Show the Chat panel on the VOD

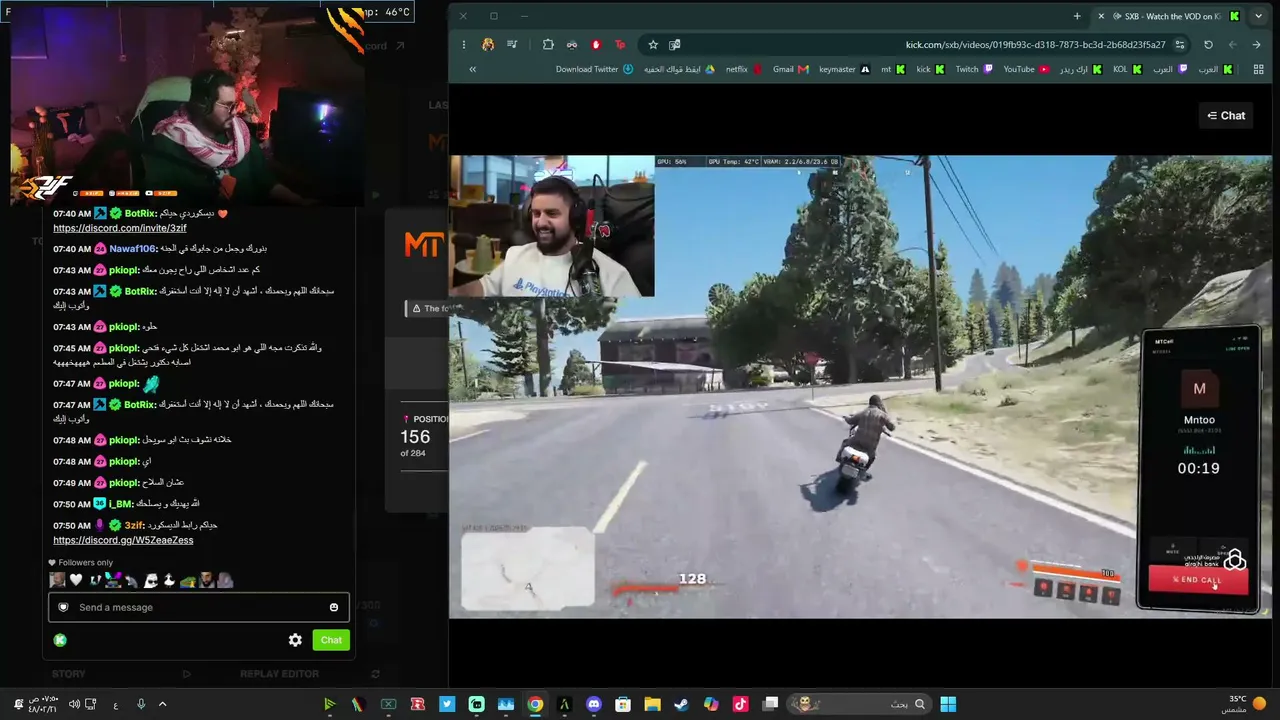pos(1226,116)
